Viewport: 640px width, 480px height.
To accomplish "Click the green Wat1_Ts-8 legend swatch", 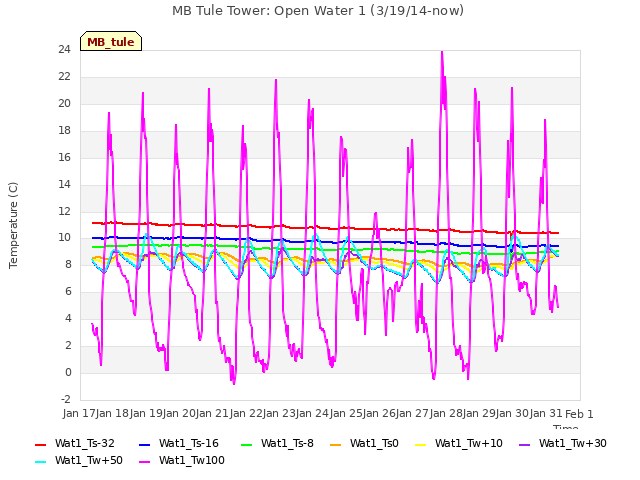I will 247,444.
